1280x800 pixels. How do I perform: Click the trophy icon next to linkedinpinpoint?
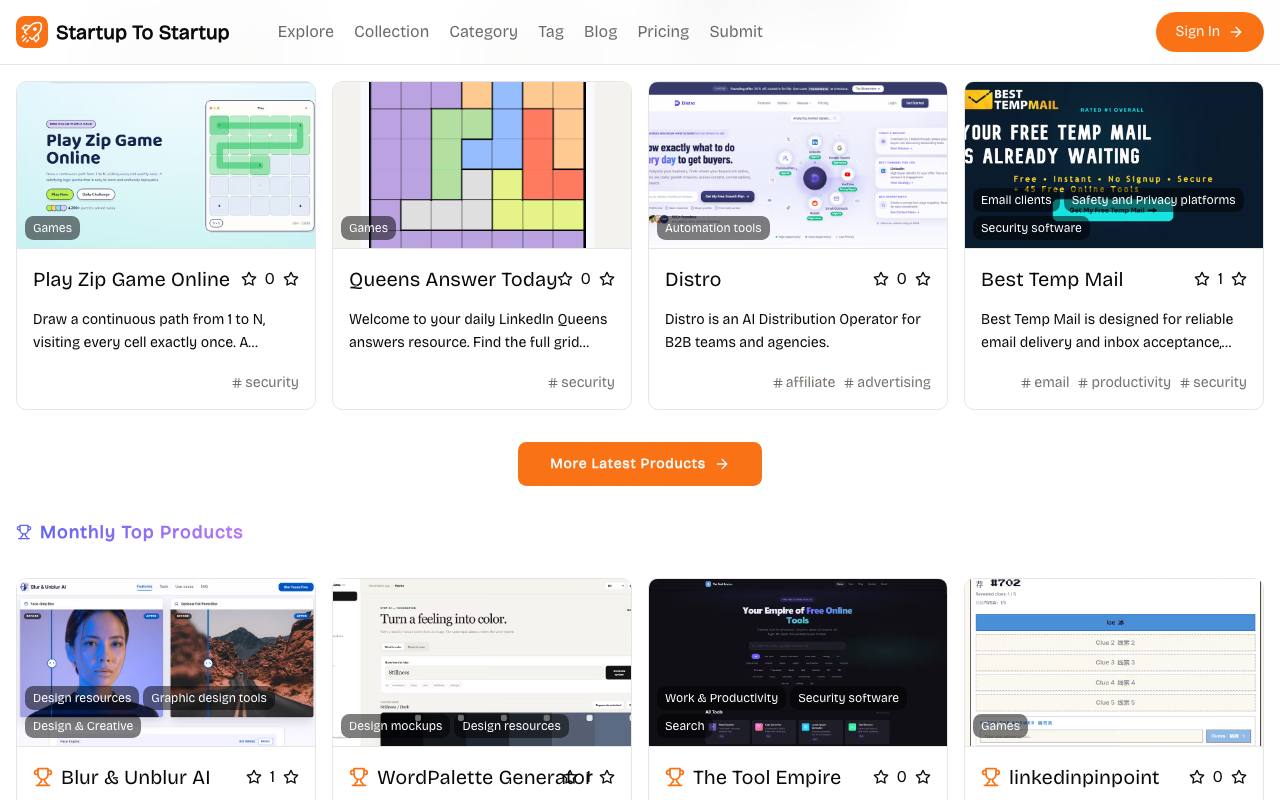point(991,777)
